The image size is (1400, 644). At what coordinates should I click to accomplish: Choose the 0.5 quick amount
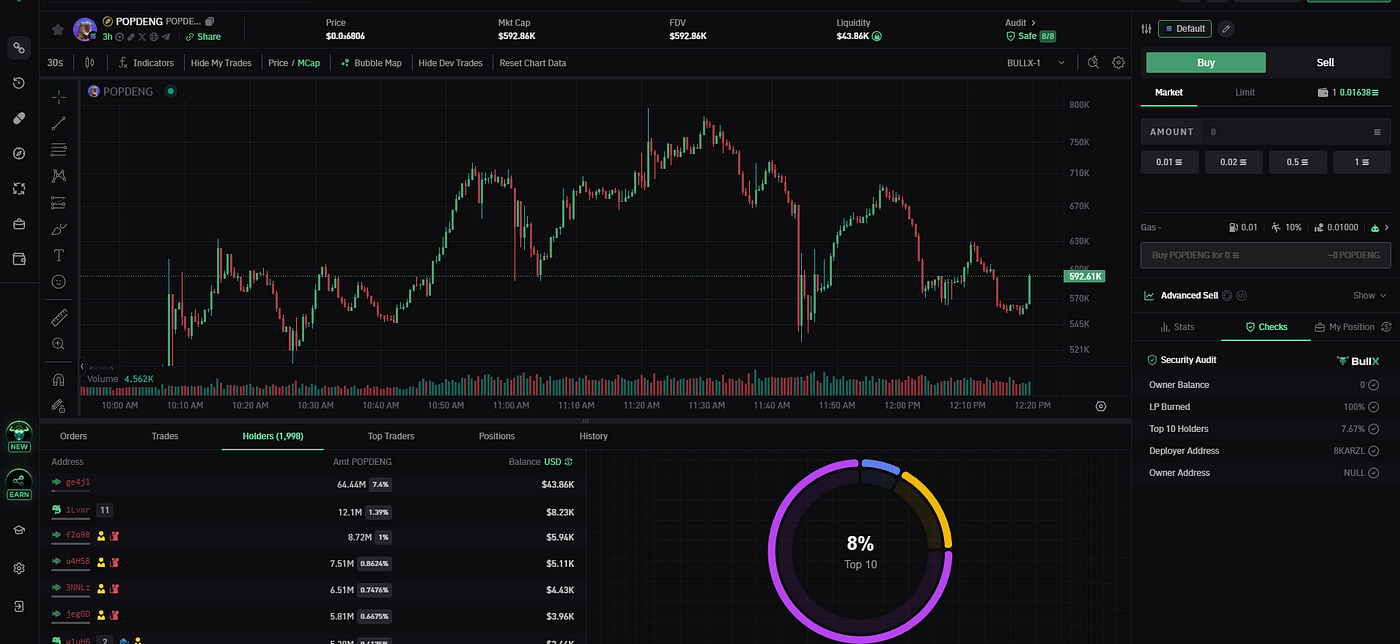[x=1298, y=162]
